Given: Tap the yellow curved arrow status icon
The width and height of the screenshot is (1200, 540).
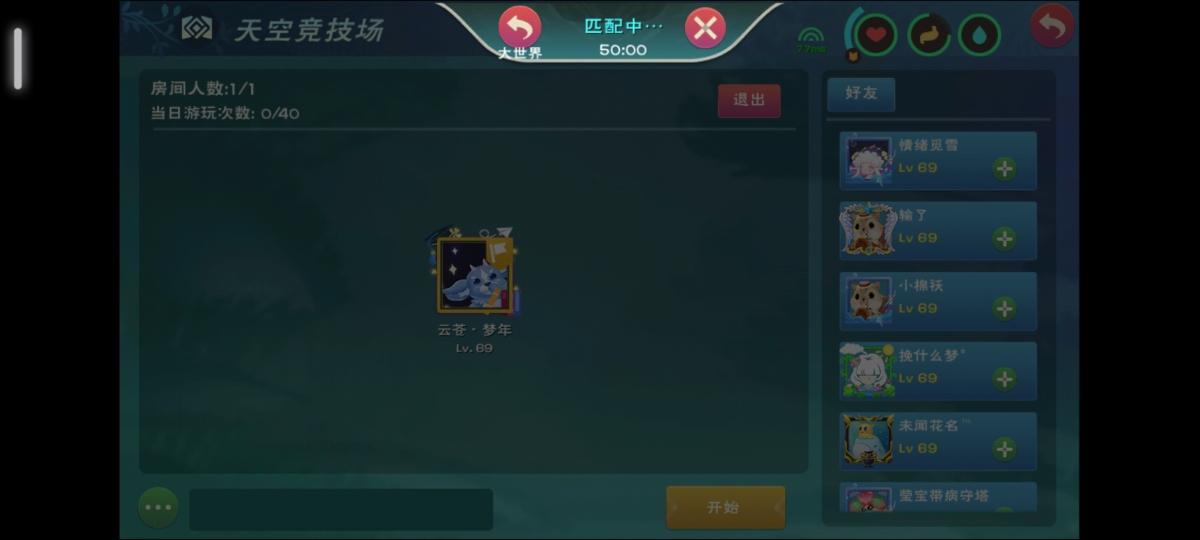Looking at the screenshot, I should 929,35.
